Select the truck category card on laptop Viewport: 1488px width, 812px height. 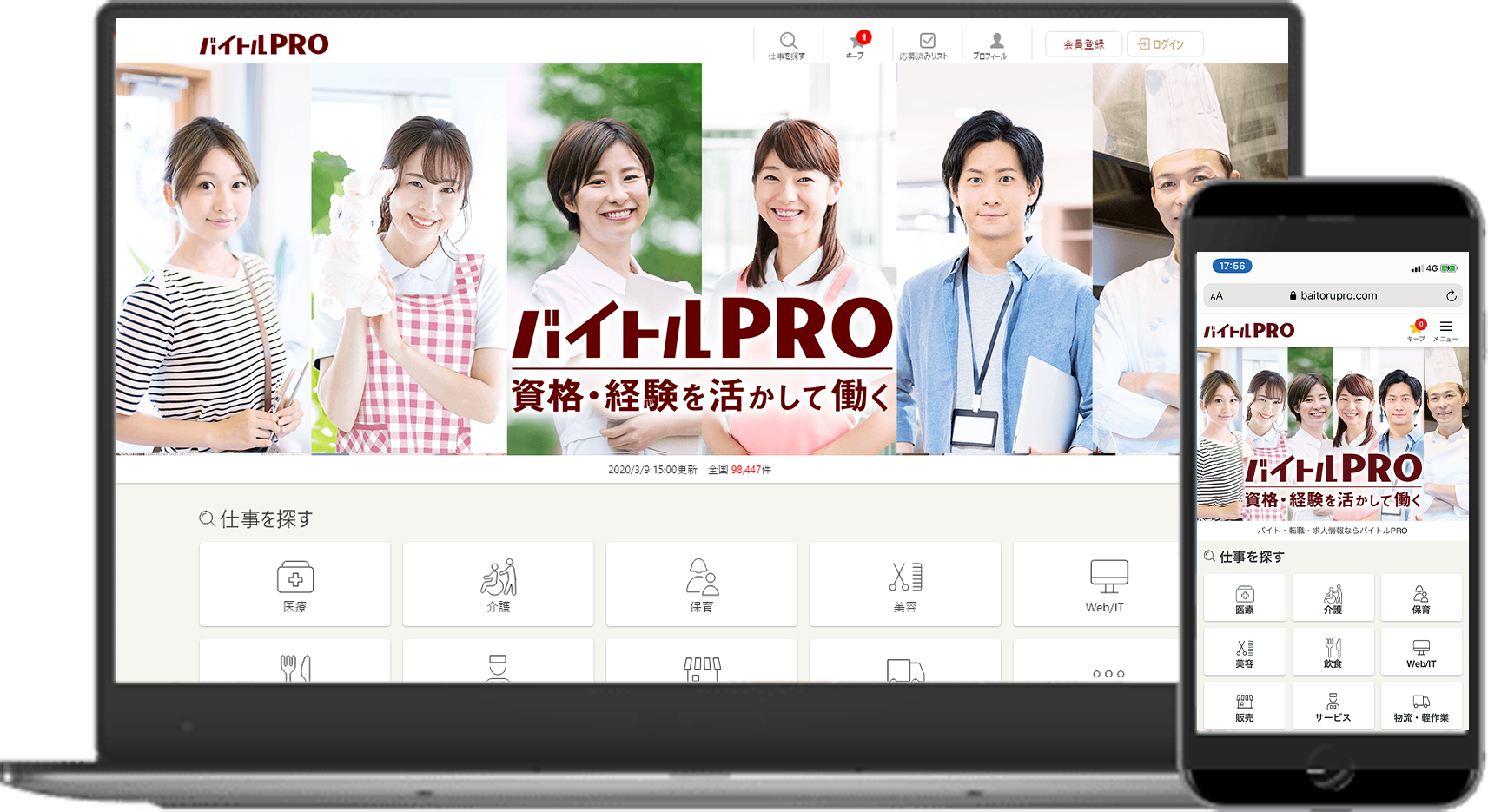point(904,662)
